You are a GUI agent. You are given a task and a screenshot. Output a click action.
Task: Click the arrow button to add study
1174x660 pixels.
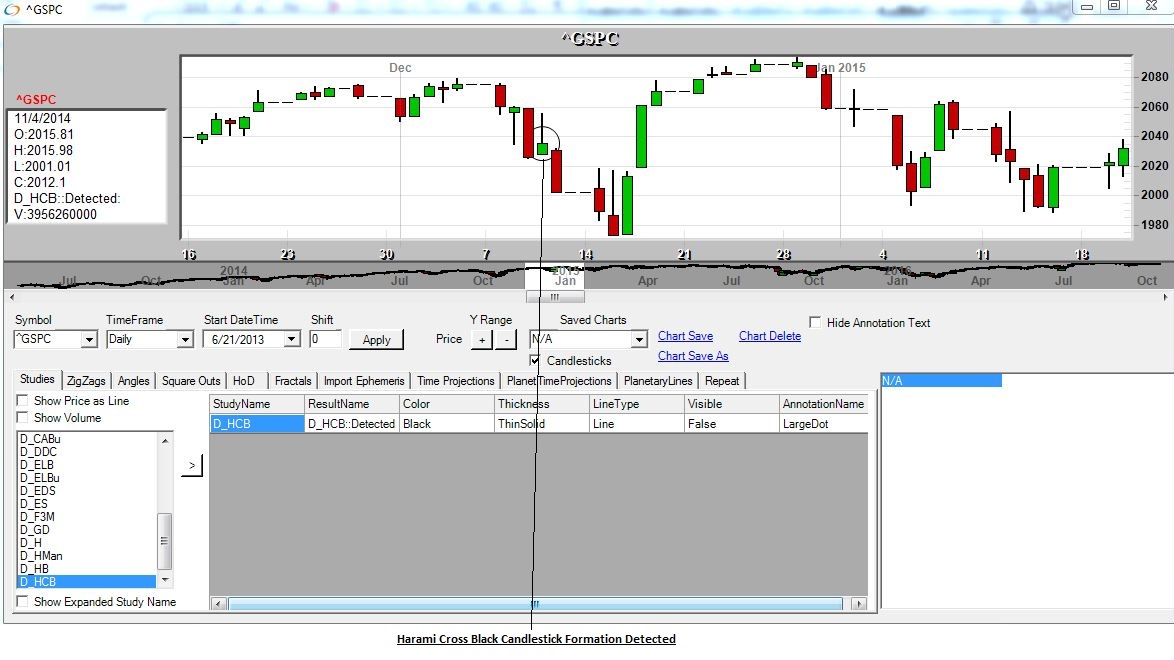[x=192, y=466]
